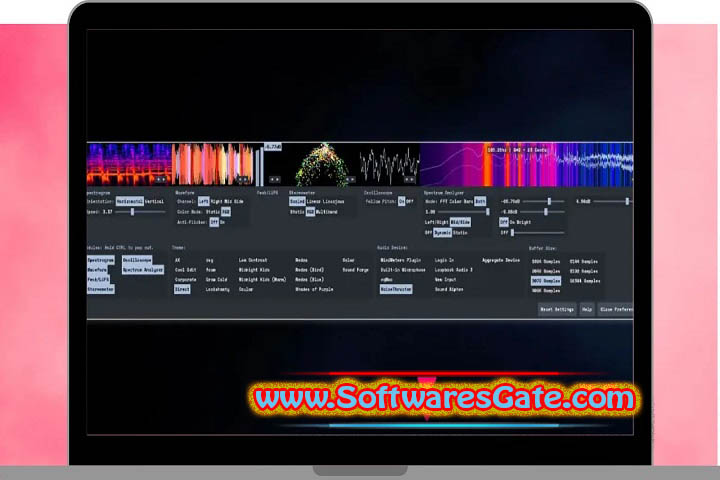Click the green stereometer scatter display
Image resolution: width=720 pixels, height=480 pixels.
[321, 164]
